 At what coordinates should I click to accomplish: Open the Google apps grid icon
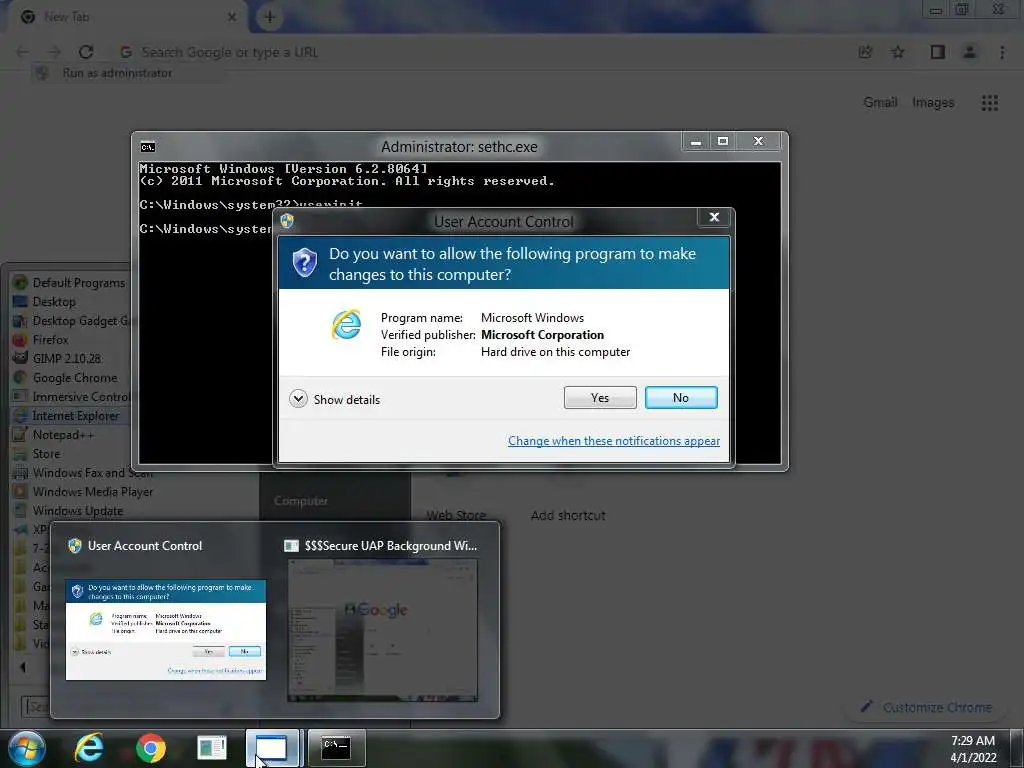coord(989,103)
